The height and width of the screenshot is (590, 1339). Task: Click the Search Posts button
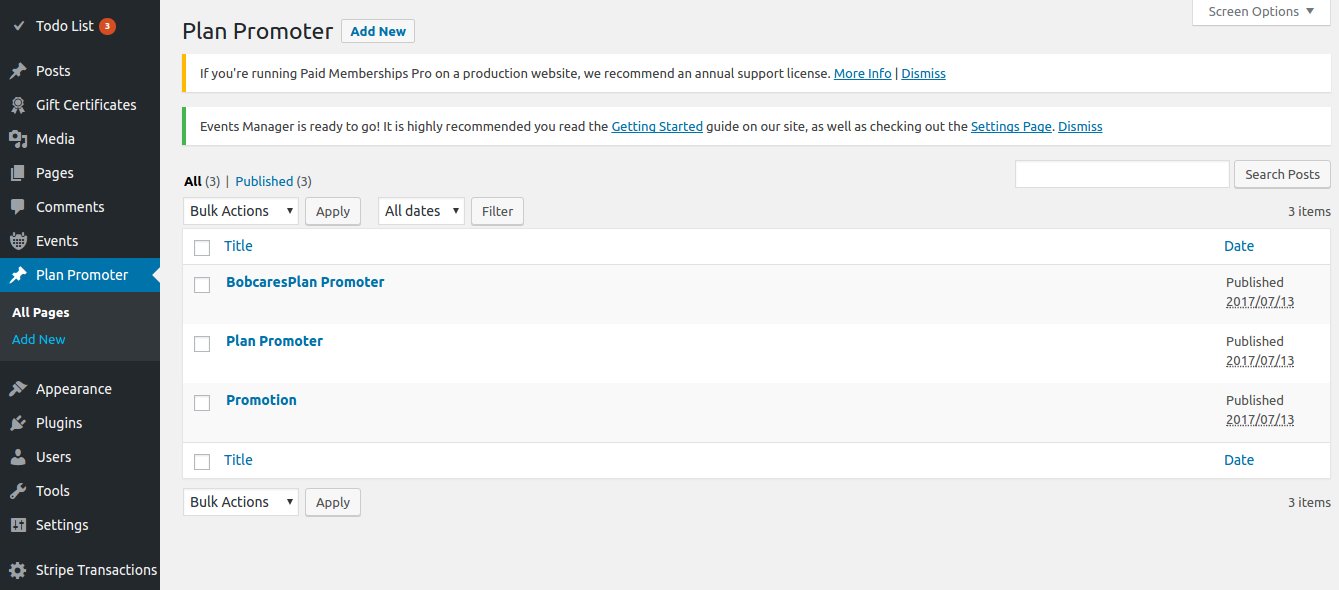click(x=1282, y=174)
